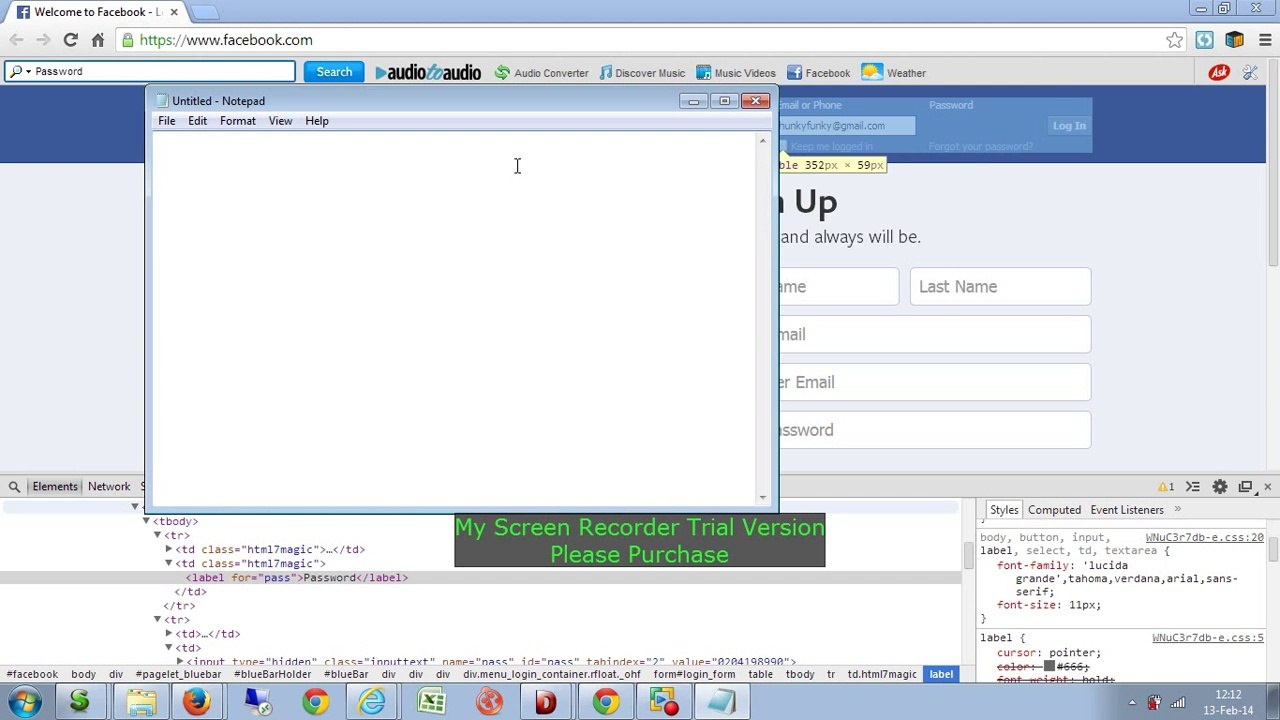Image resolution: width=1280 pixels, height=720 pixels.
Task: Select the #pagelet_bluebar breadcrumb
Action: (178, 674)
